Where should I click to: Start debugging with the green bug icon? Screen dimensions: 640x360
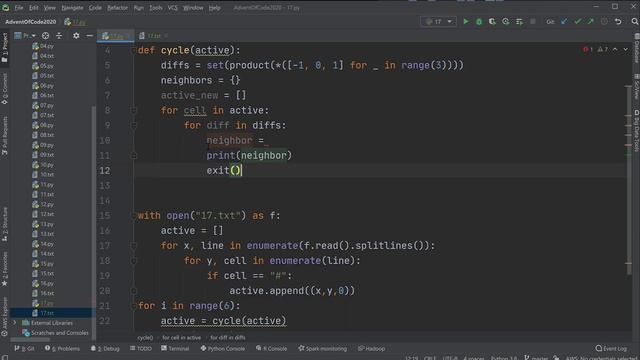pos(479,22)
